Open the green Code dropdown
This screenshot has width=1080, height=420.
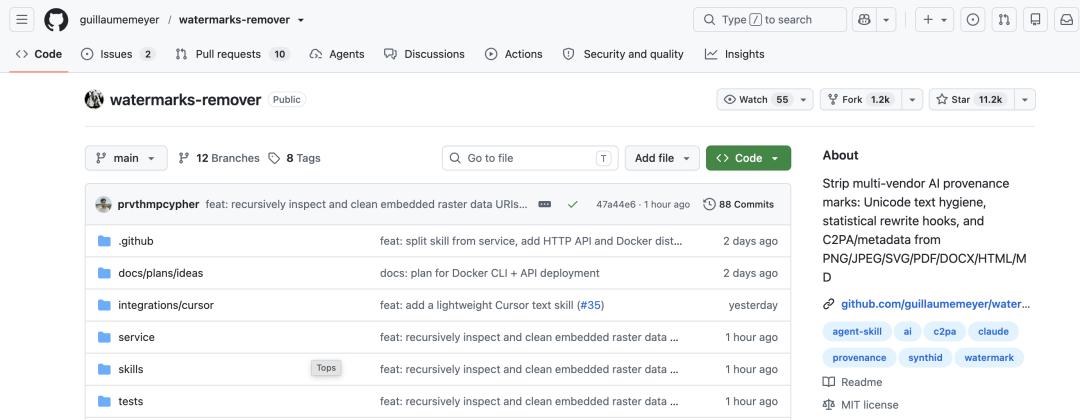[x=748, y=158]
